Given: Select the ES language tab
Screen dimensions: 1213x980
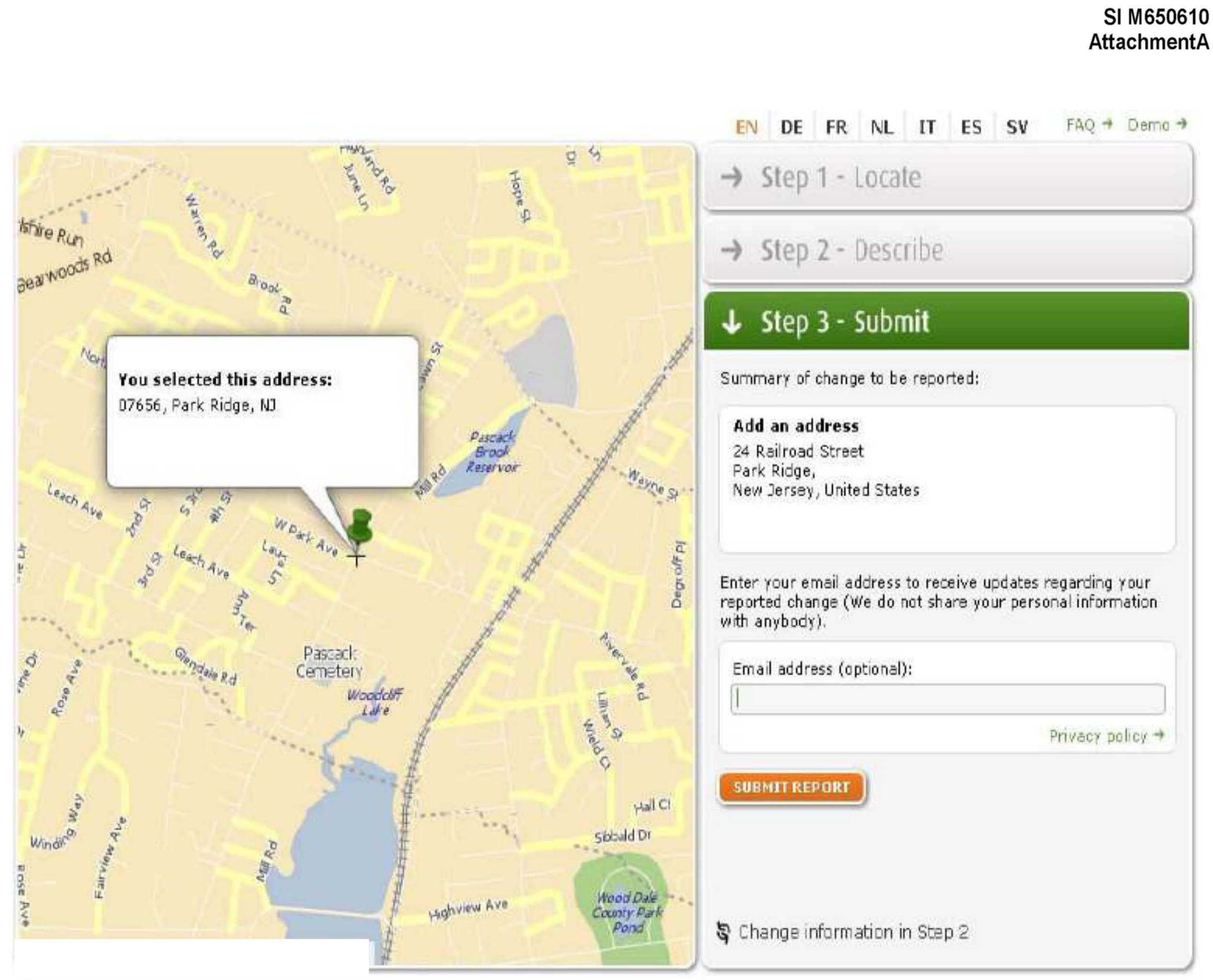Looking at the screenshot, I should click(971, 127).
